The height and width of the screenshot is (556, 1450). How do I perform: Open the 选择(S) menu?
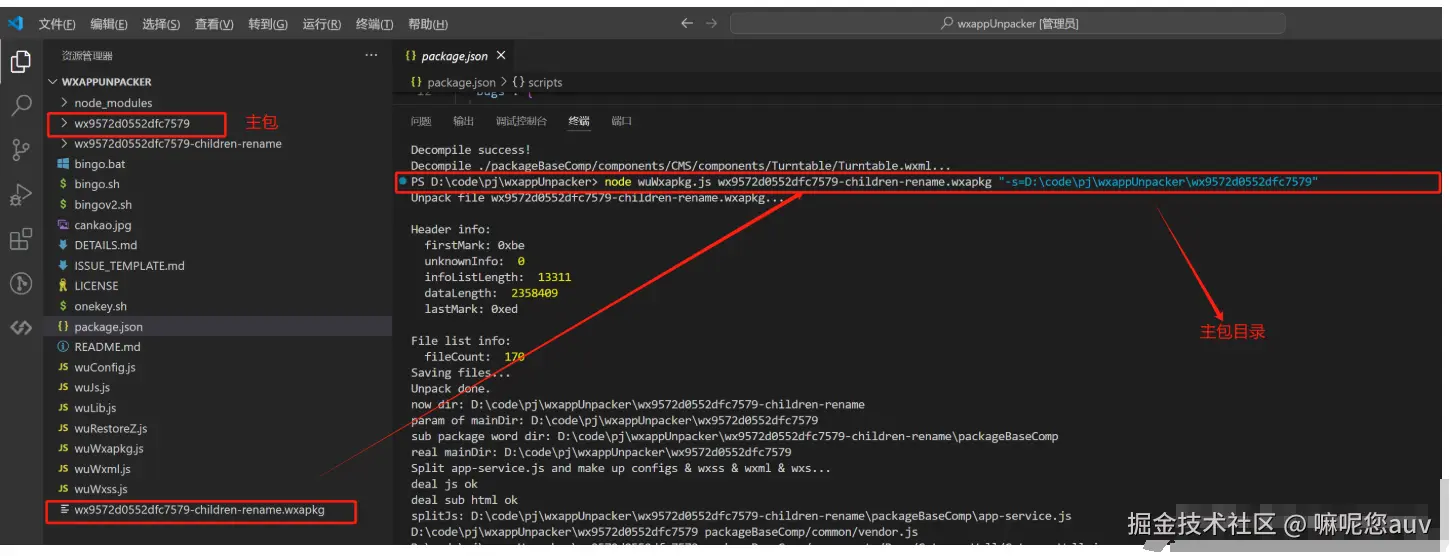[161, 24]
